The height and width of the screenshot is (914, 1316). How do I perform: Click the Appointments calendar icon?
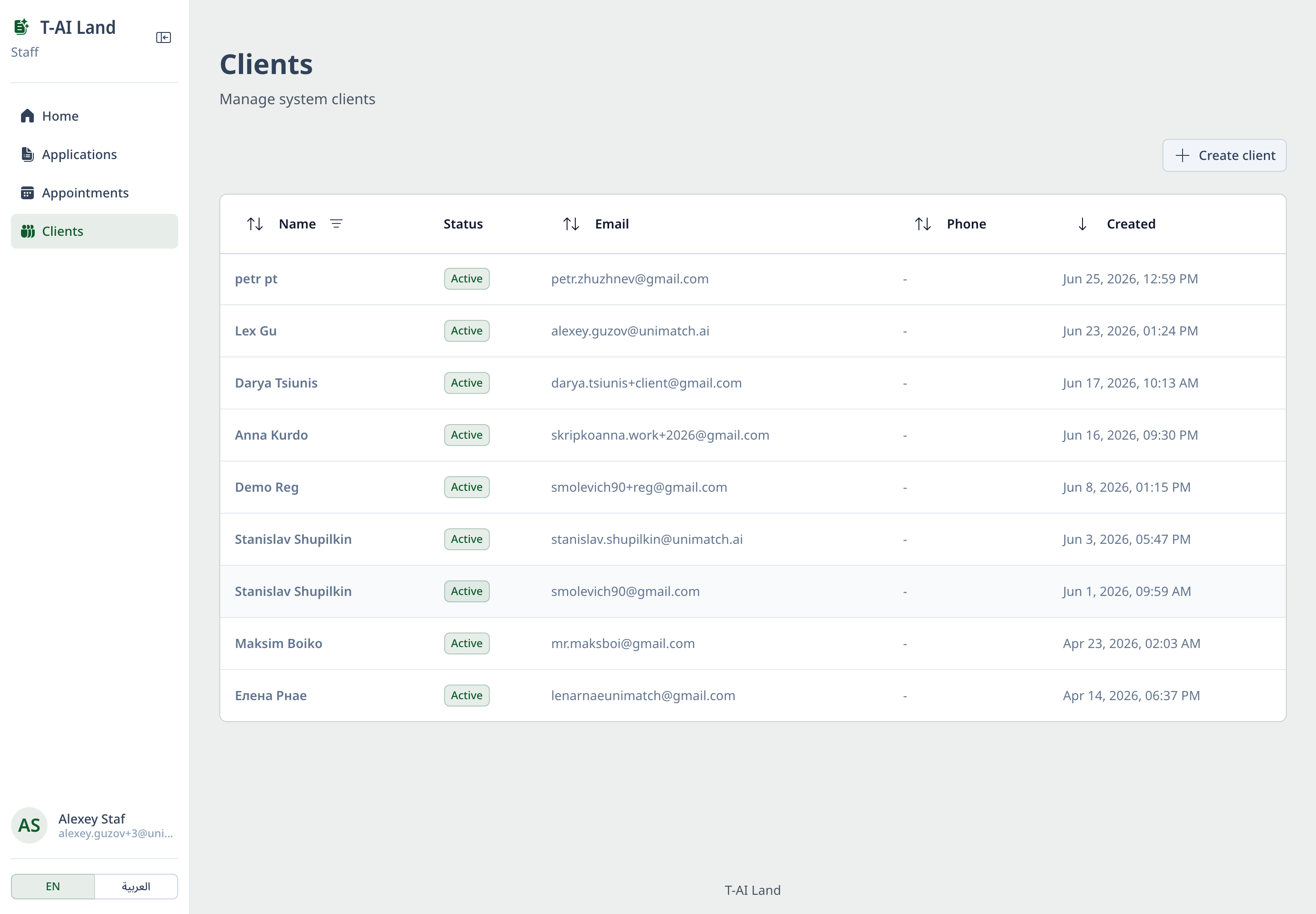(x=27, y=193)
